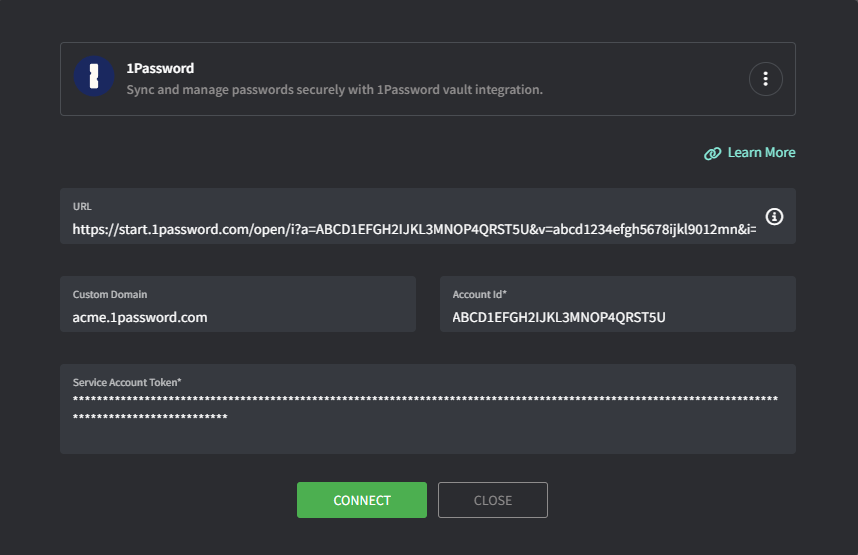Click empty area below token asterisks
This screenshot has height=555, width=858.
(x=427, y=438)
